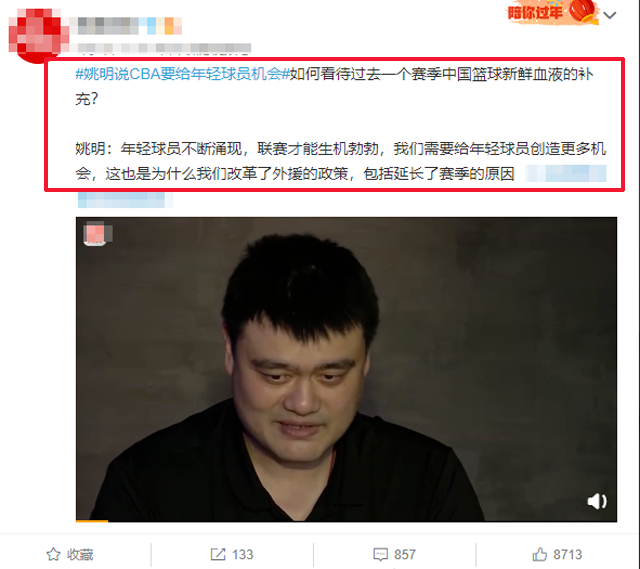This screenshot has height=569, width=640.
Task: Click the video source logo watermark
Action: coord(97,234)
